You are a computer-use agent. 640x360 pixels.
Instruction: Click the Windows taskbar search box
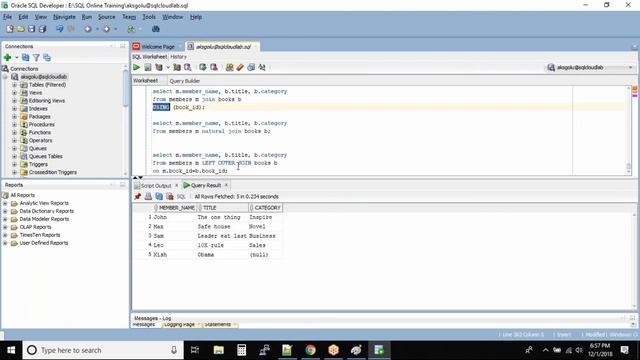coord(102,350)
